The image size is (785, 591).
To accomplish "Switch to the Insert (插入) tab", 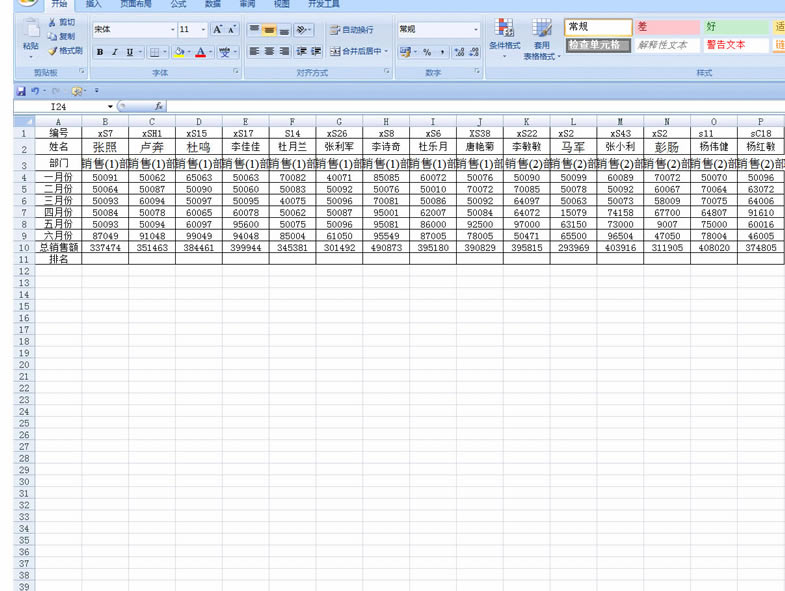I will pyautogui.click(x=93, y=4).
